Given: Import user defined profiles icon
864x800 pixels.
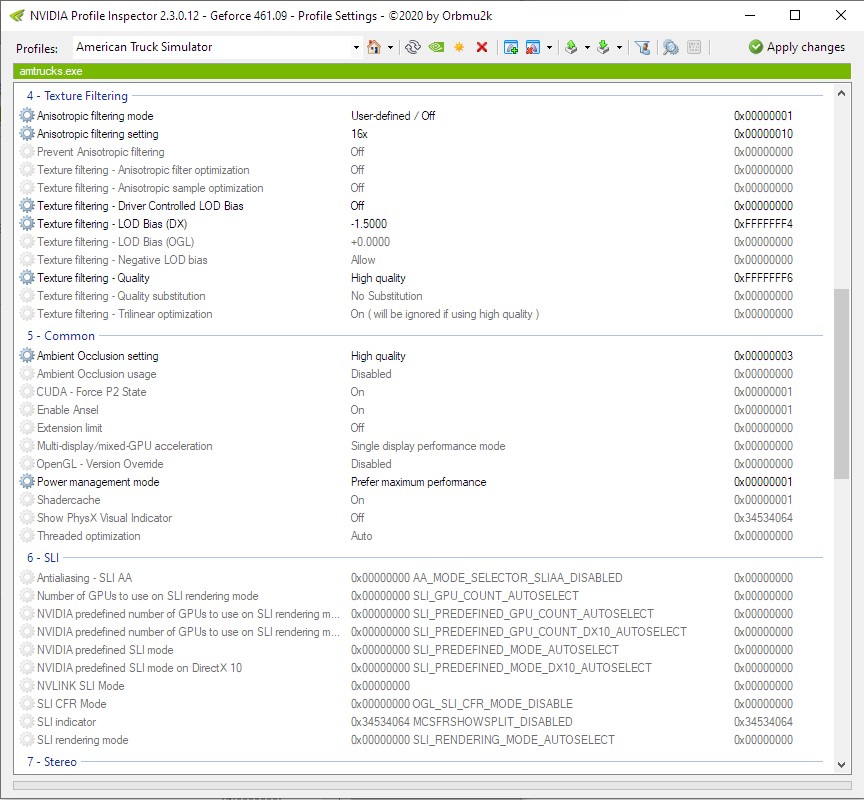Looking at the screenshot, I should pos(603,47).
